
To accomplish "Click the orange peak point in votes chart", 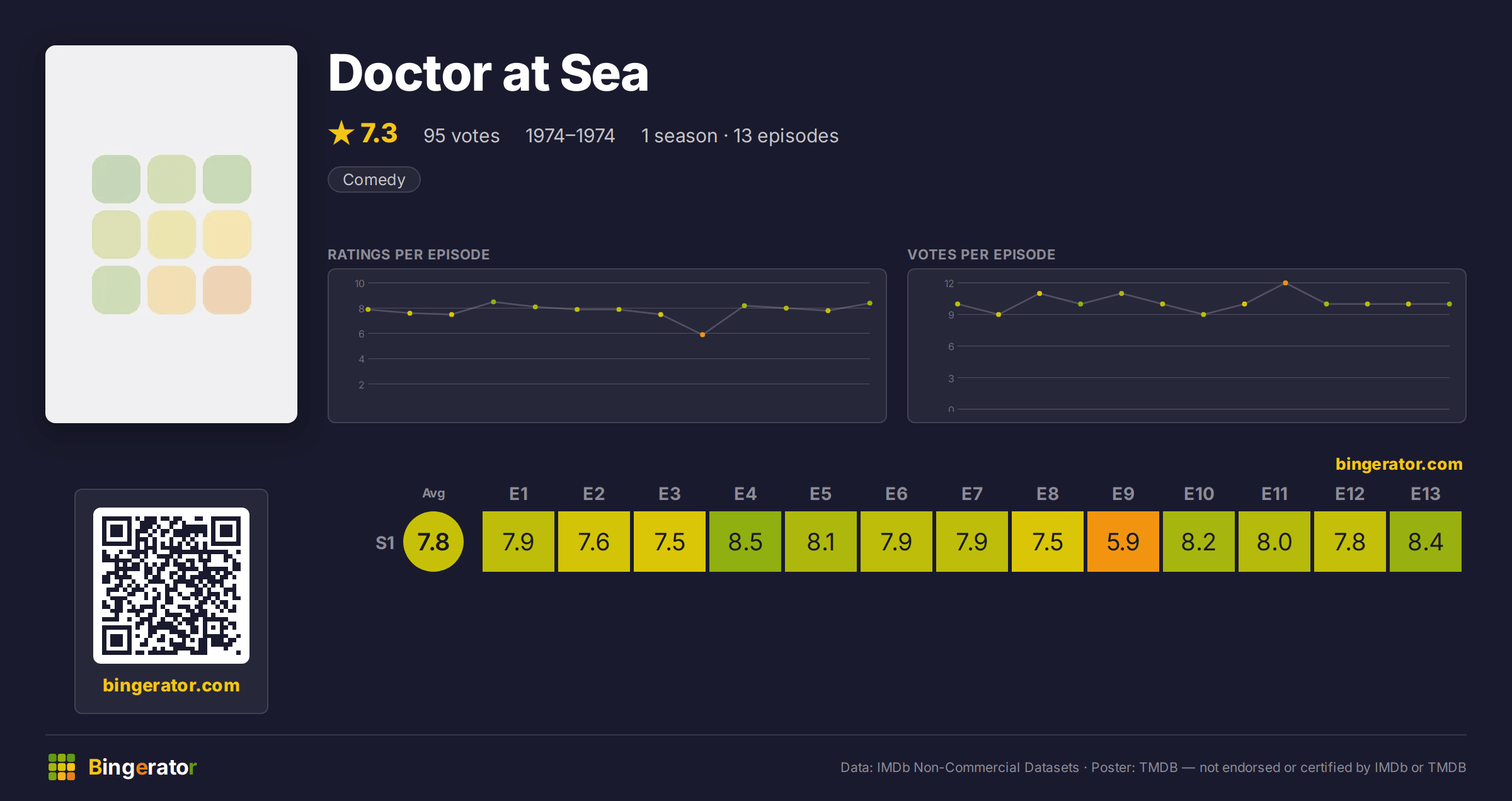I will click(x=1285, y=283).
